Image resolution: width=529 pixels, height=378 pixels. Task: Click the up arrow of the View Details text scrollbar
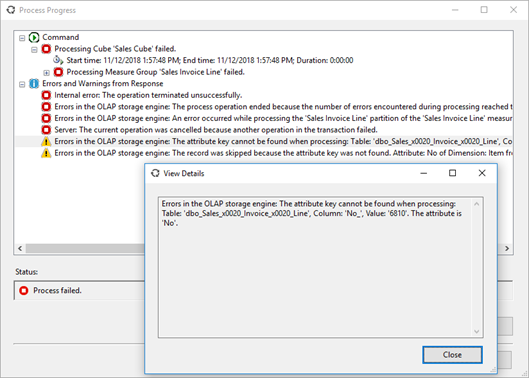click(476, 204)
